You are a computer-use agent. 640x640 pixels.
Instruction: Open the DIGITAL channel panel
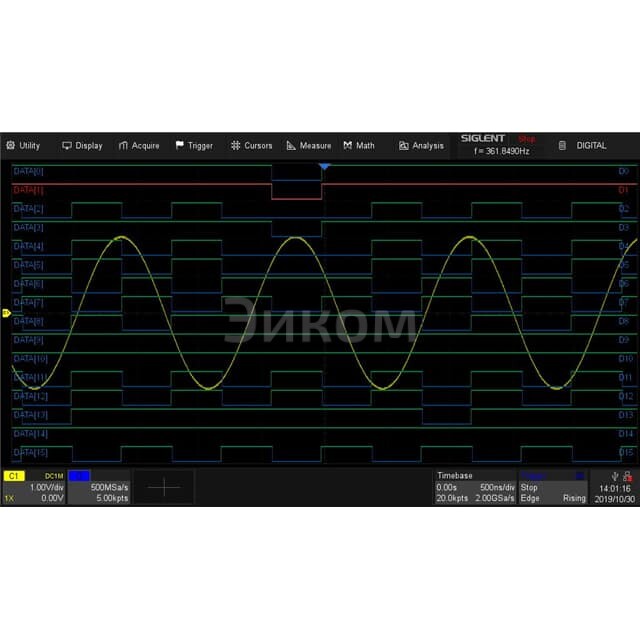tap(584, 146)
